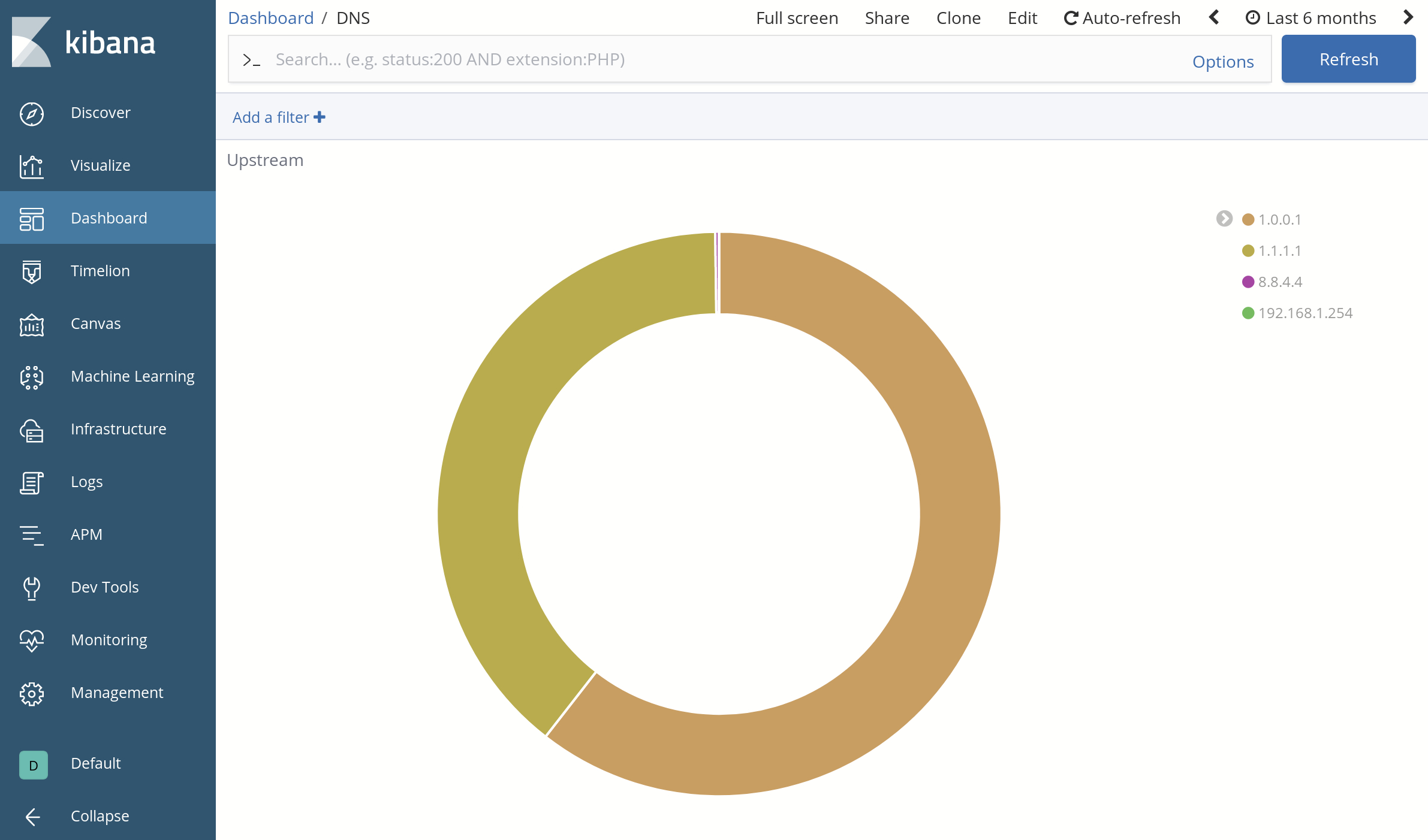Screen dimensions: 1428x840
Task: Open Machine Learning brain icon
Action: 32,377
